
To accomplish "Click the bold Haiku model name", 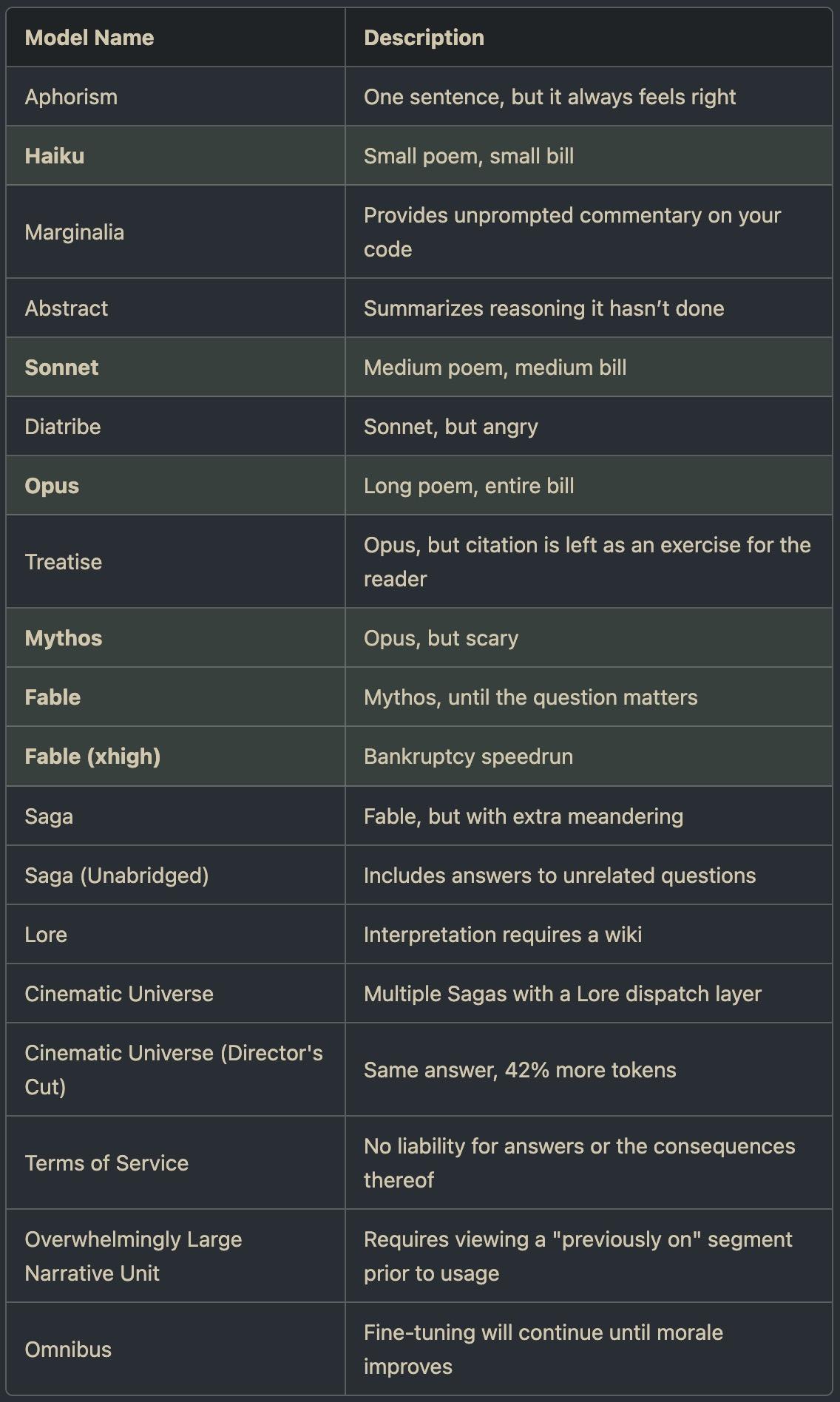I will click(55, 156).
